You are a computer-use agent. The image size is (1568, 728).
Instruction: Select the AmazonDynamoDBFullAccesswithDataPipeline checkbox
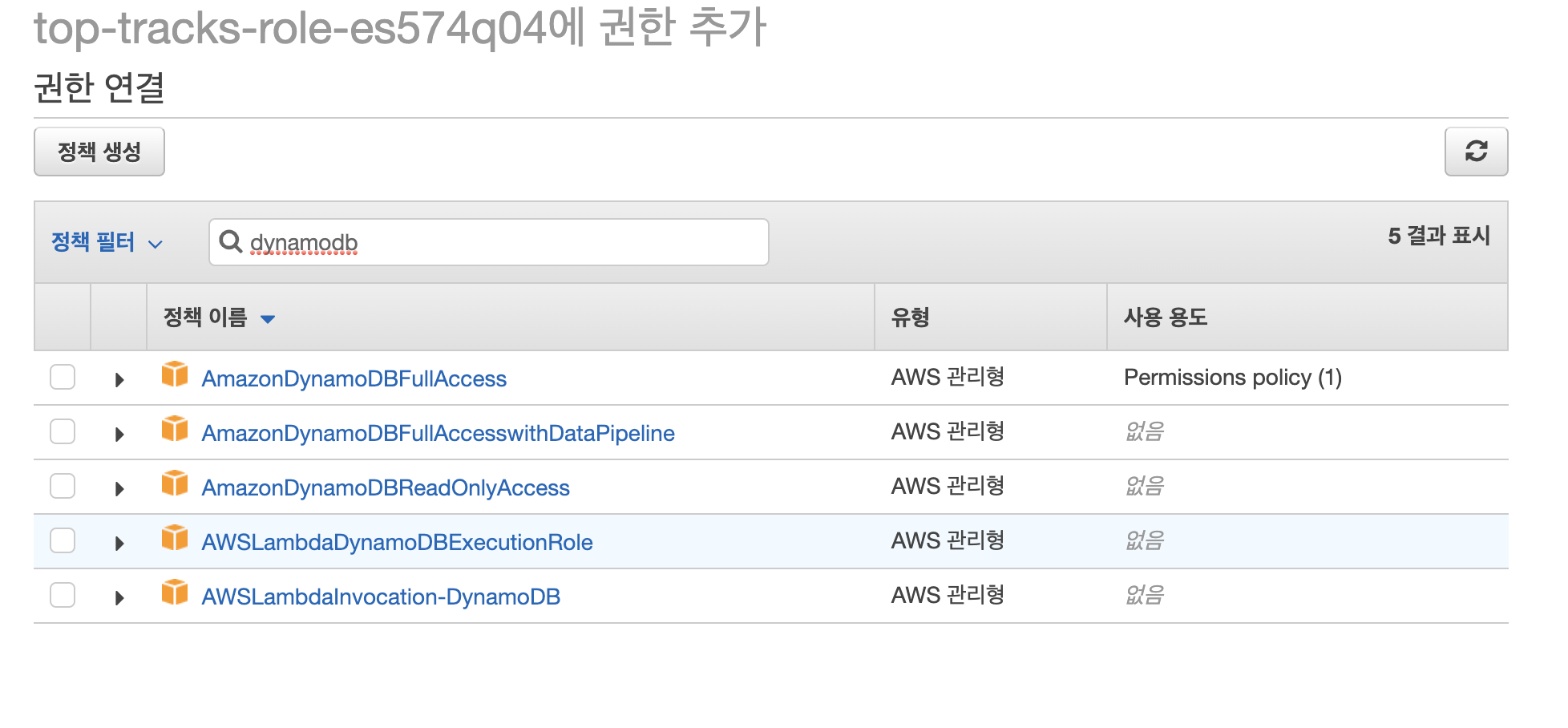click(x=63, y=431)
